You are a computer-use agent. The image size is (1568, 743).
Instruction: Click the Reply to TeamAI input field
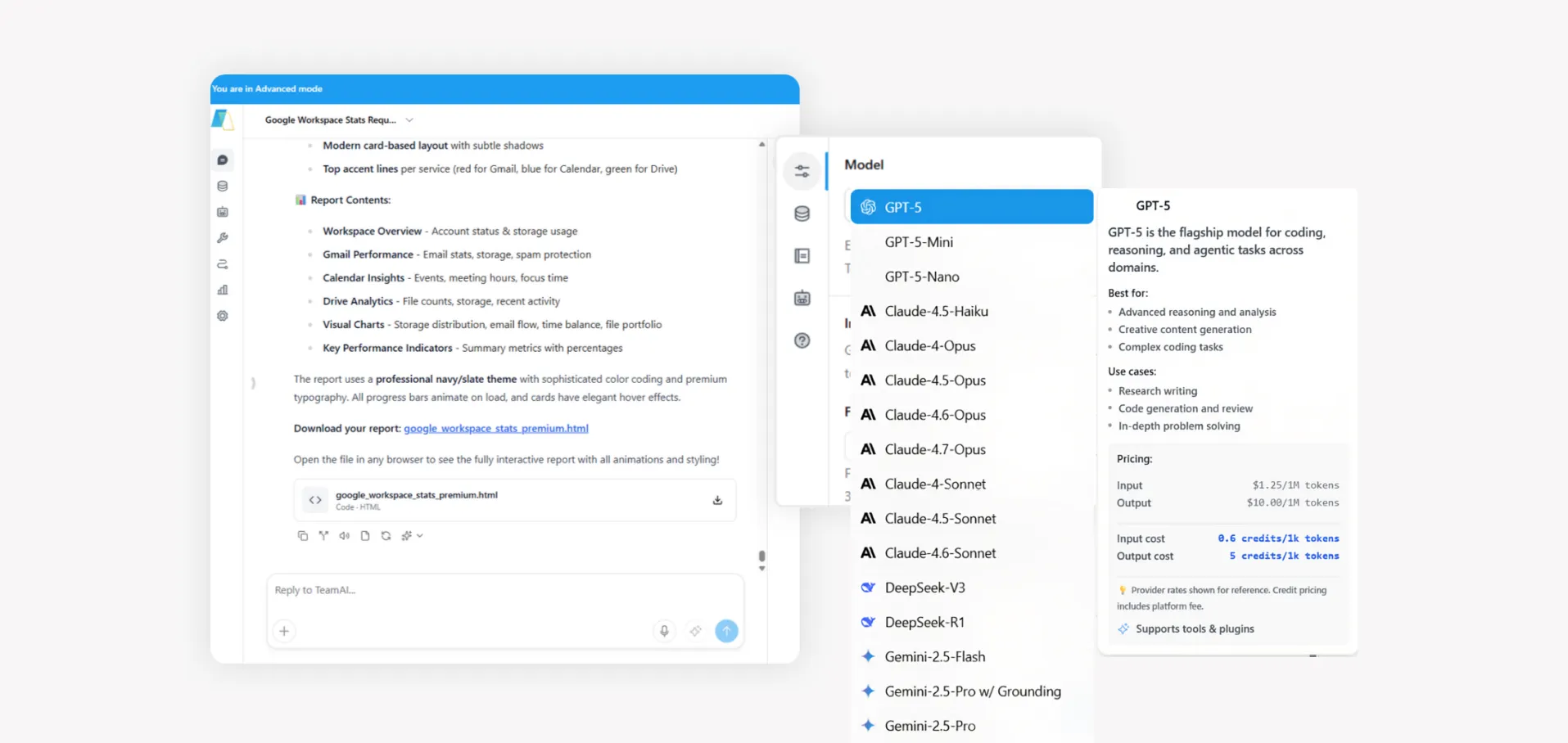point(505,590)
